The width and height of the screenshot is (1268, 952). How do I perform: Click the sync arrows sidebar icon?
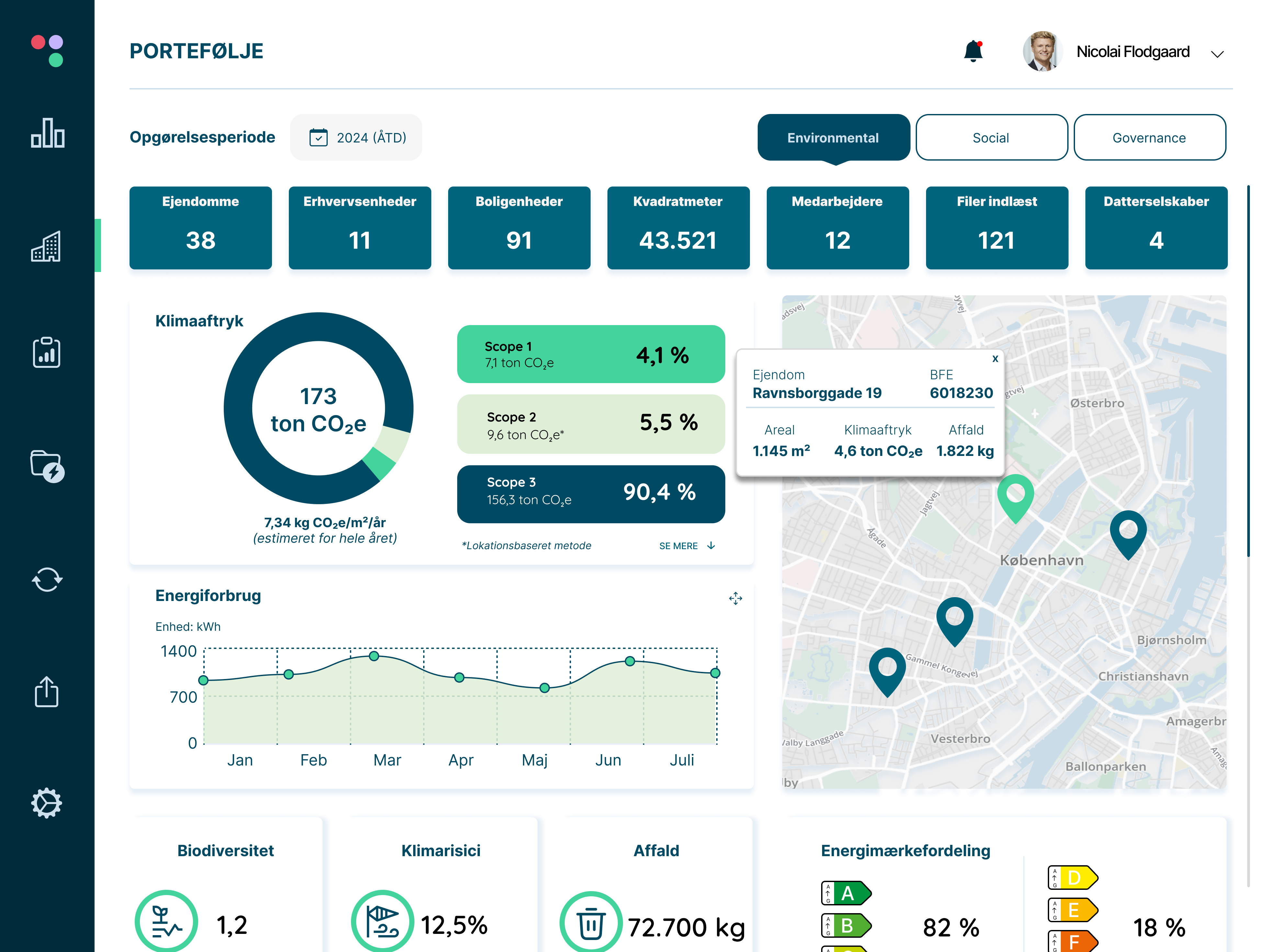click(x=47, y=579)
